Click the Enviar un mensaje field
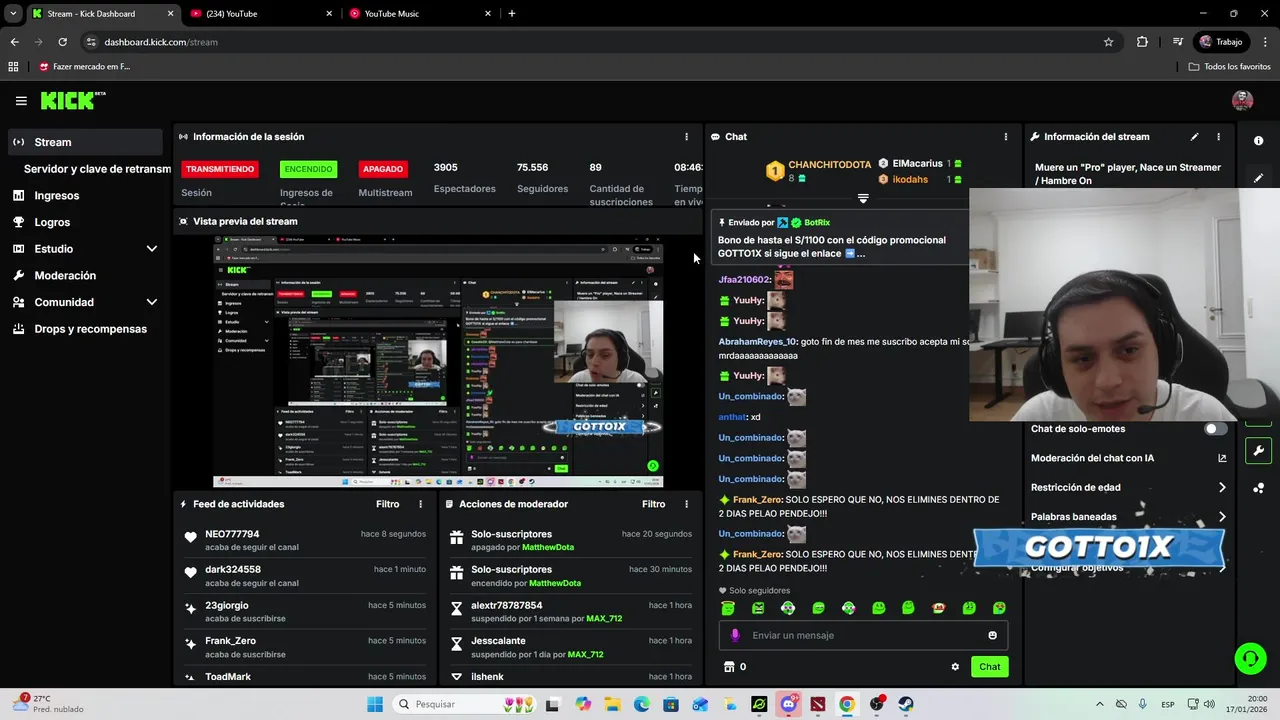1280x720 pixels. click(x=863, y=635)
